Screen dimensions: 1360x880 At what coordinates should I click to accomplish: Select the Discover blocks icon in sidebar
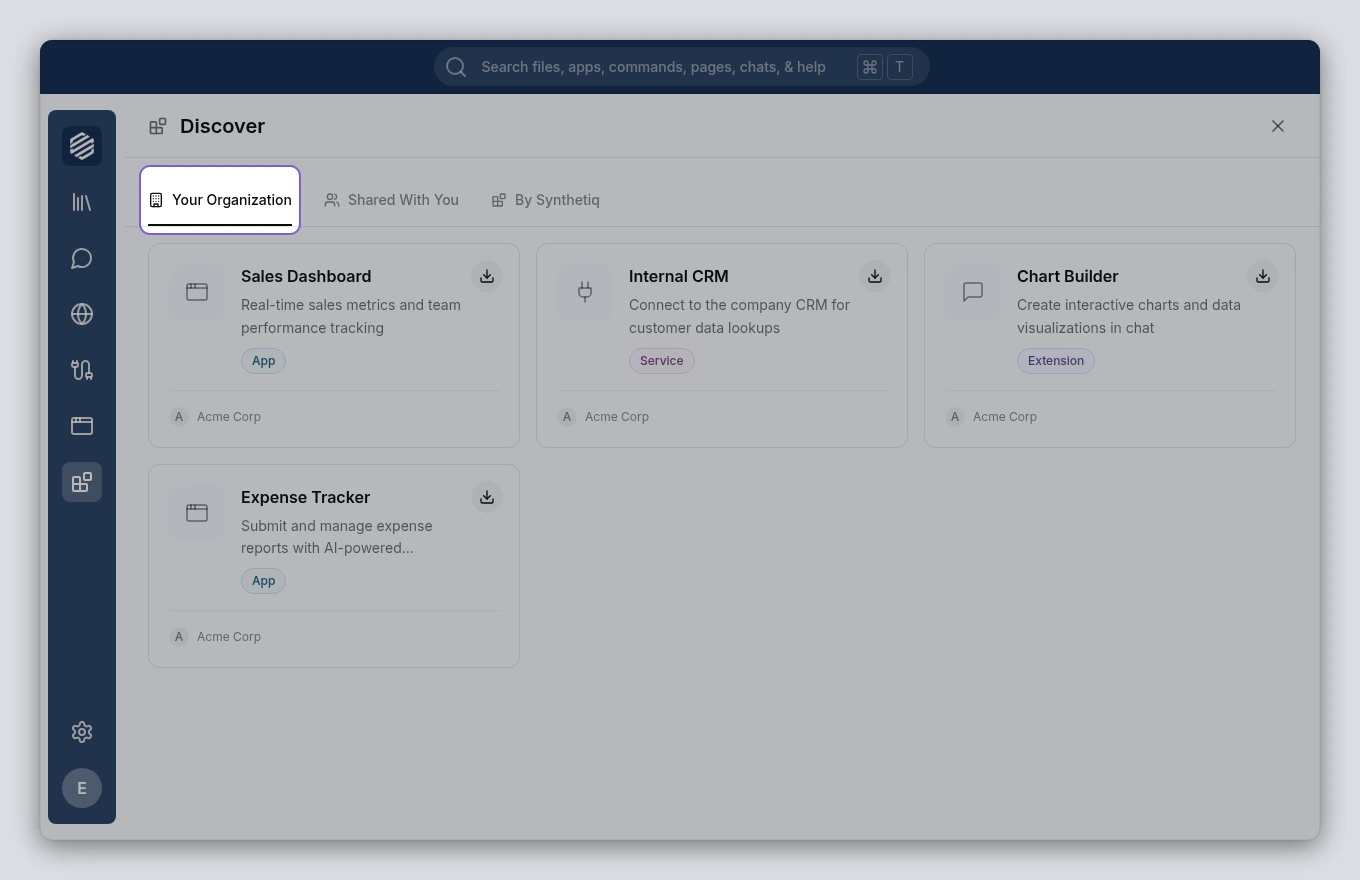[x=82, y=482]
